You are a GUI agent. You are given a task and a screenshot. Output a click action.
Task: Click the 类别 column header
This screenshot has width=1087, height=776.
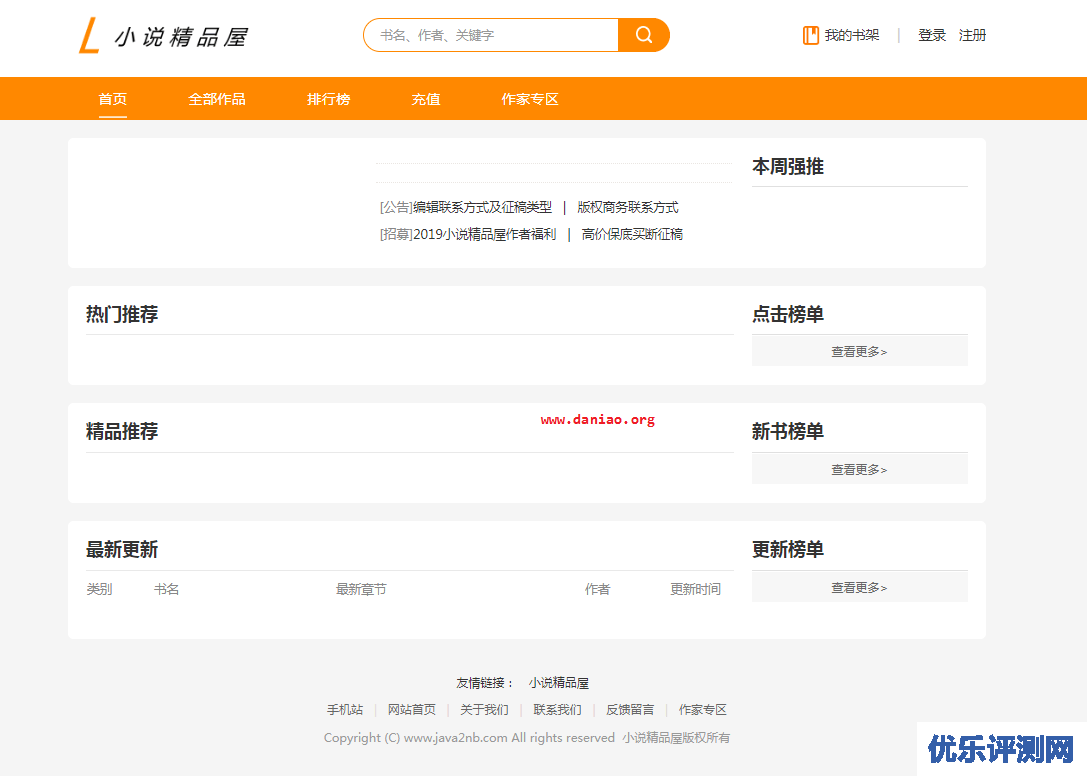point(99,589)
